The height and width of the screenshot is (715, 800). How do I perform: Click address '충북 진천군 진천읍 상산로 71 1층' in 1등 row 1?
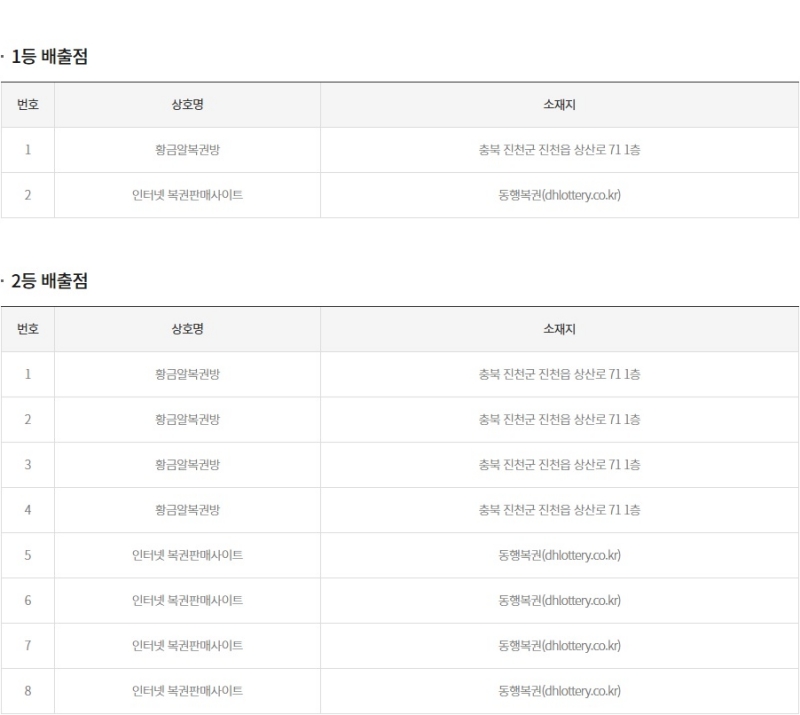pyautogui.click(x=559, y=150)
